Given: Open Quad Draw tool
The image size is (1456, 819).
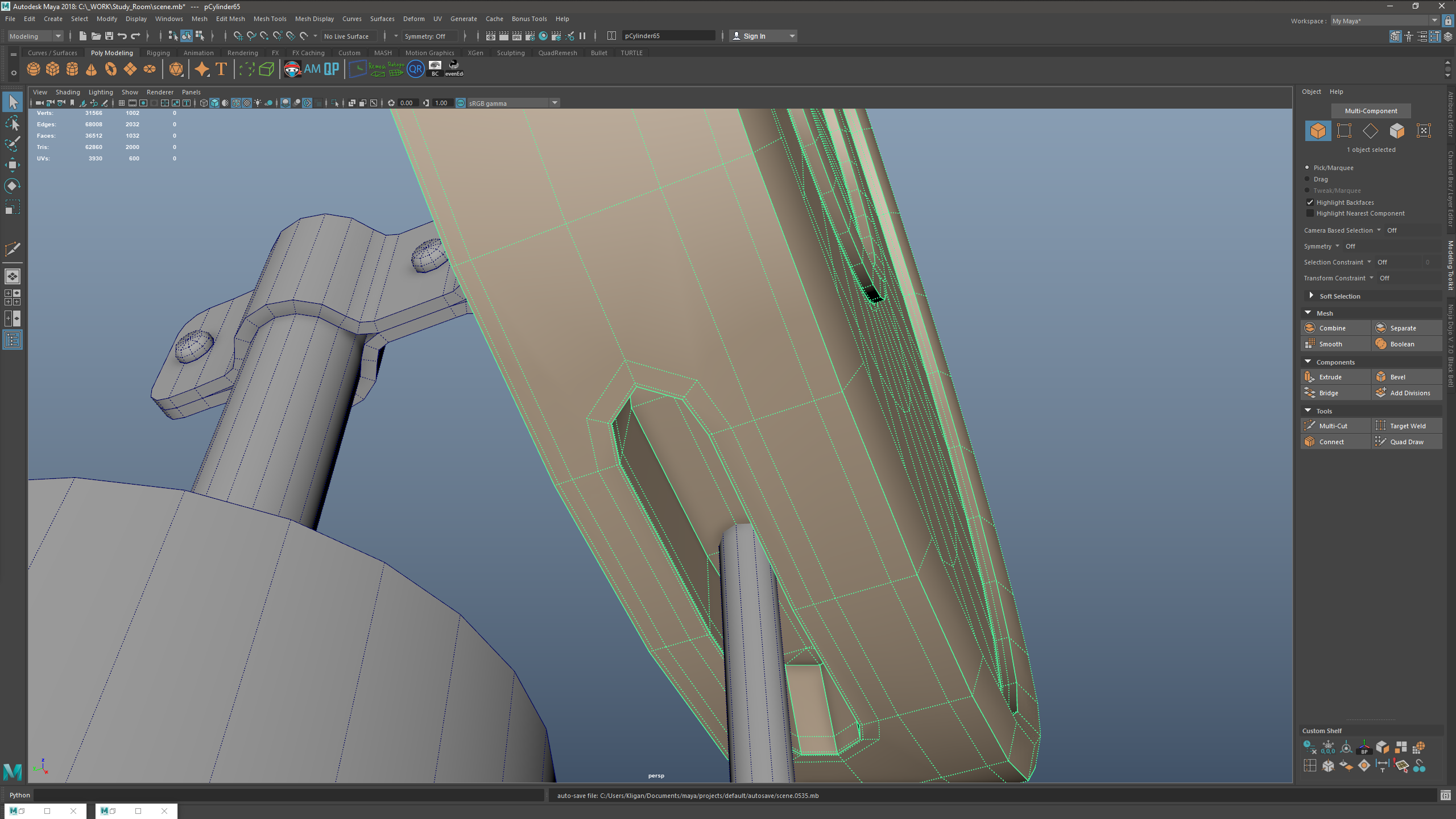Looking at the screenshot, I should tap(1407, 442).
